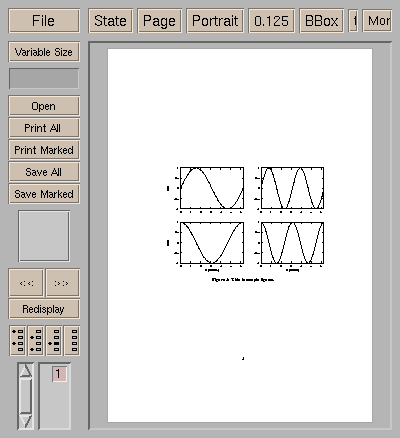Viewport: 400px width, 438px height.
Task: Click the empty title field below Variable Size
Action: pyautogui.click(x=44, y=79)
